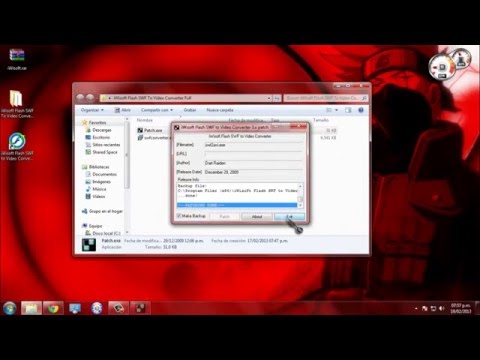Launch the iWisoft Flash SWF Converter desktop shortcut
This screenshot has width=480, height=360.
coord(17,147)
